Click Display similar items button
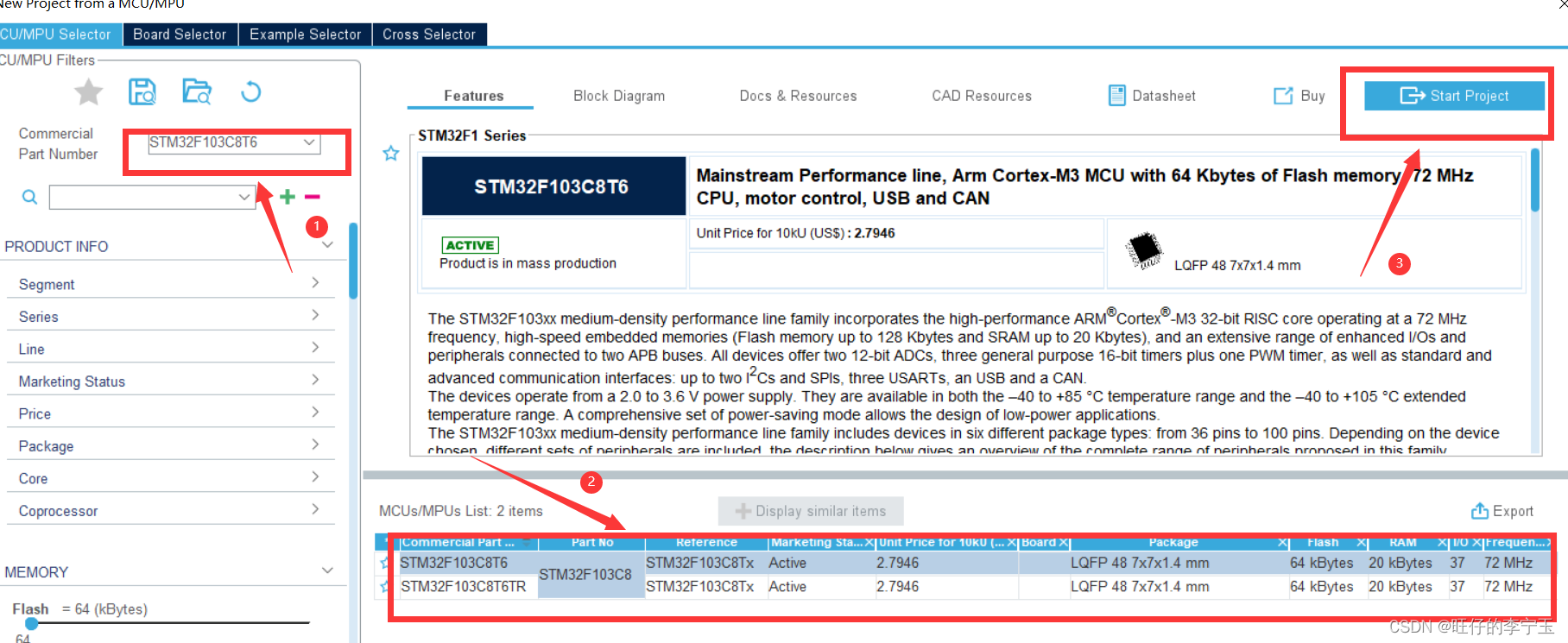This screenshot has width=1568, height=643. 811,511
